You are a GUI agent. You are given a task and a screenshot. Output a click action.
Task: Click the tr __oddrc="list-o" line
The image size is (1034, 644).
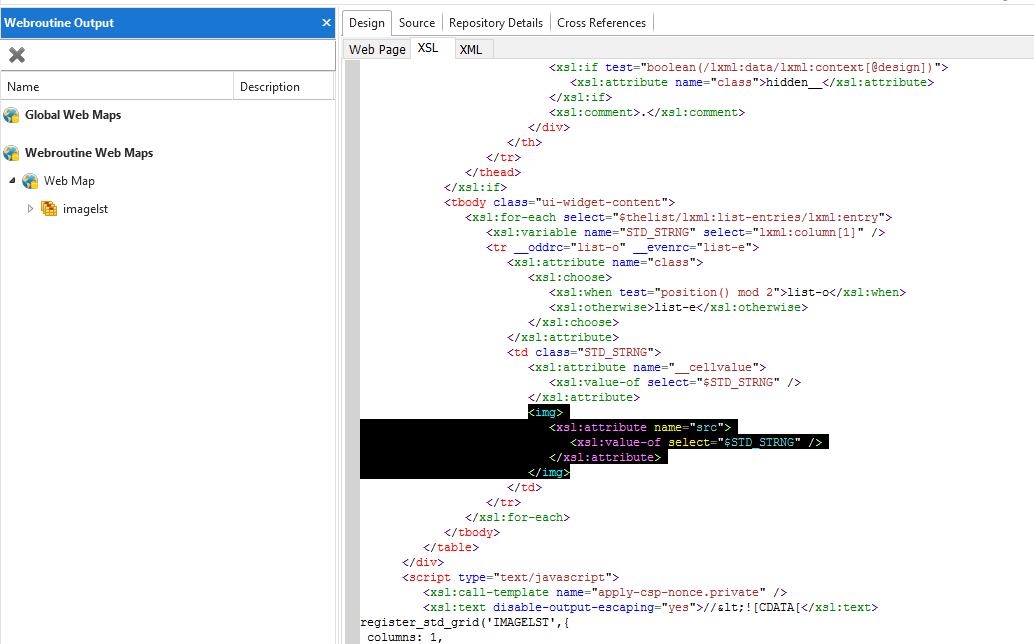pos(623,247)
